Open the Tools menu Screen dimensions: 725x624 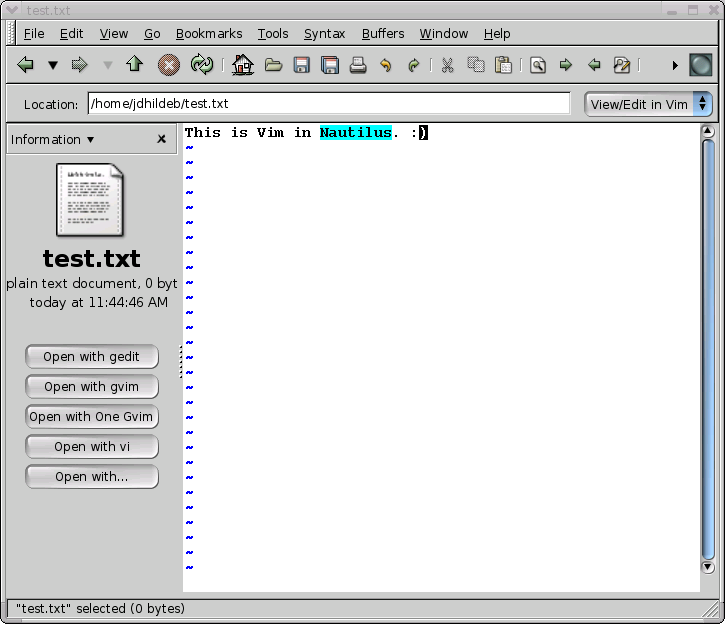273,34
